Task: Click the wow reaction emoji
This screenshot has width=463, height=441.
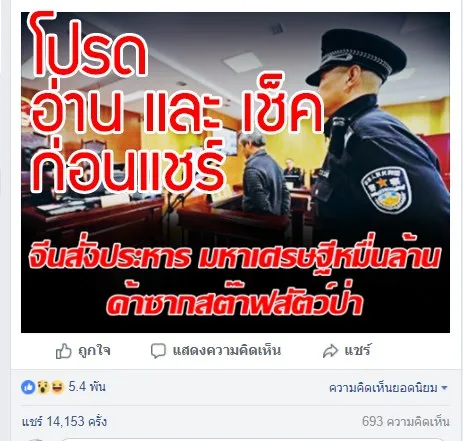Action: pos(43,387)
